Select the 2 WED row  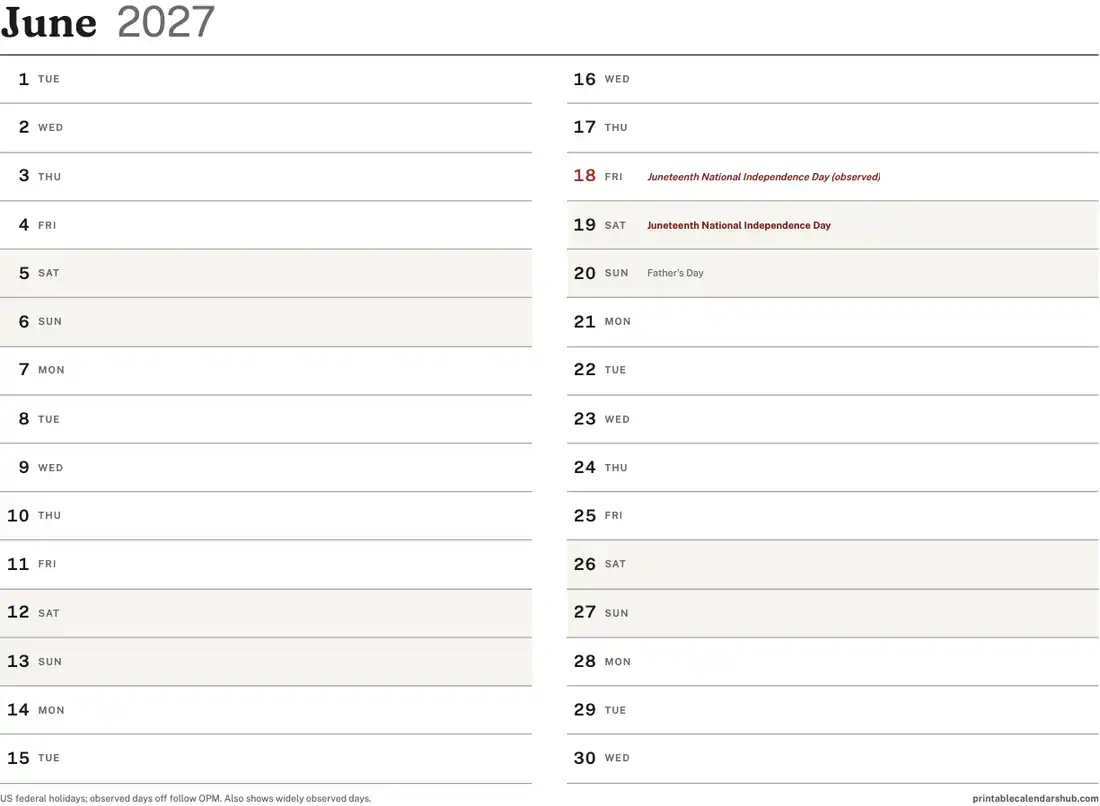266,128
